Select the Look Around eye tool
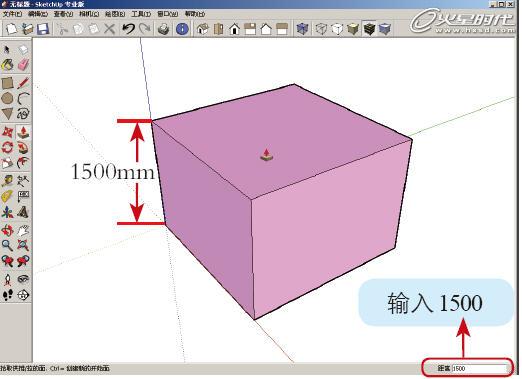 click(23, 279)
